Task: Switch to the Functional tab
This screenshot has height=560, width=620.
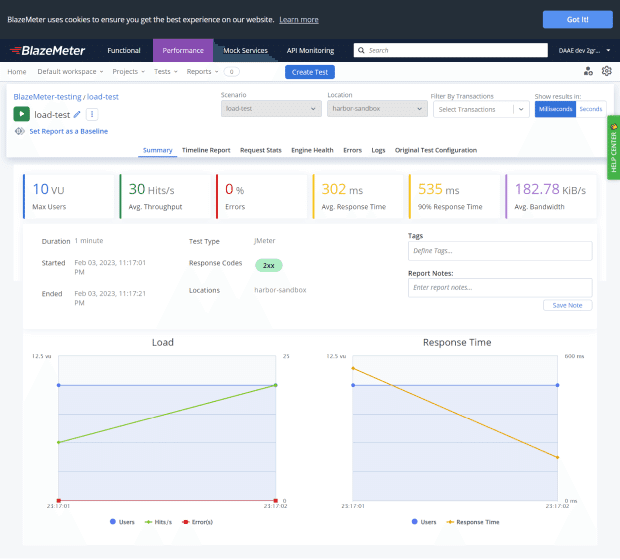Action: pos(124,51)
